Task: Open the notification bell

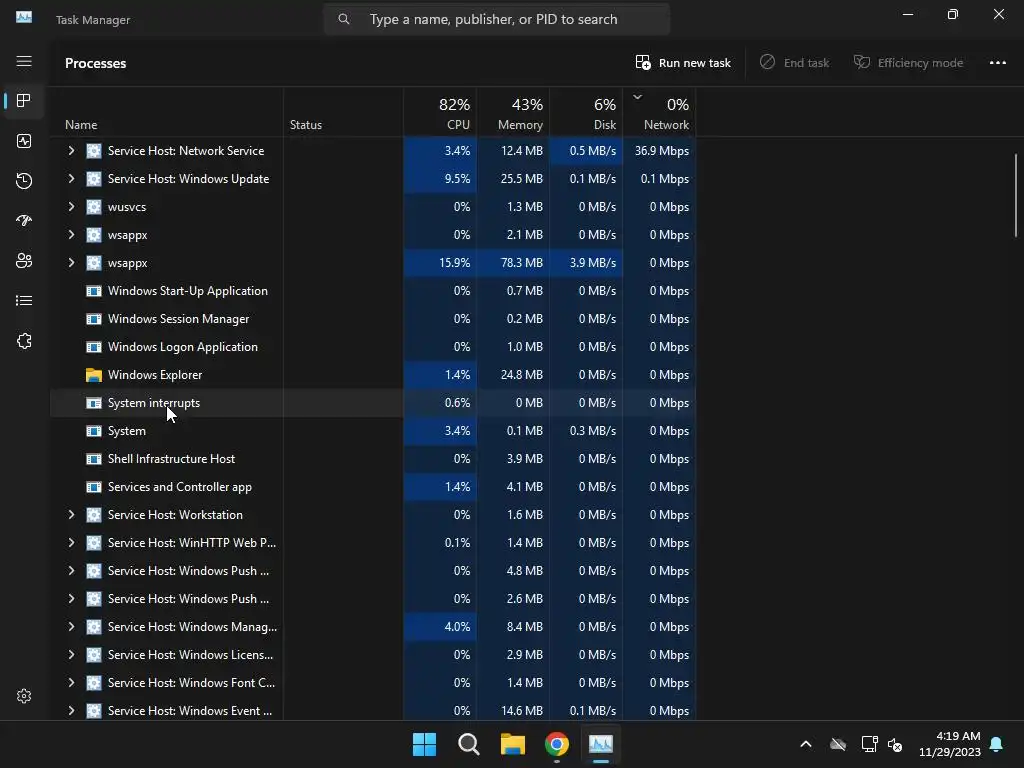Action: (x=997, y=744)
